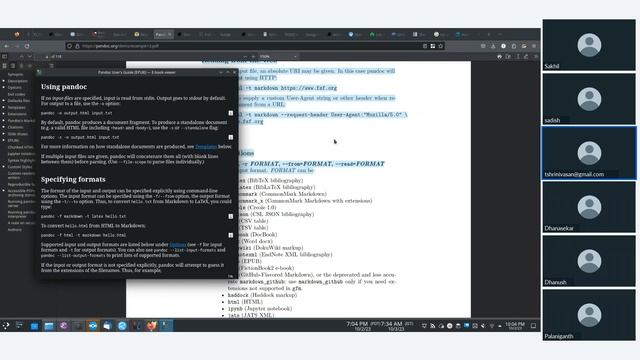
Task: Show layers in PDF sidebar
Action: point(30,65)
